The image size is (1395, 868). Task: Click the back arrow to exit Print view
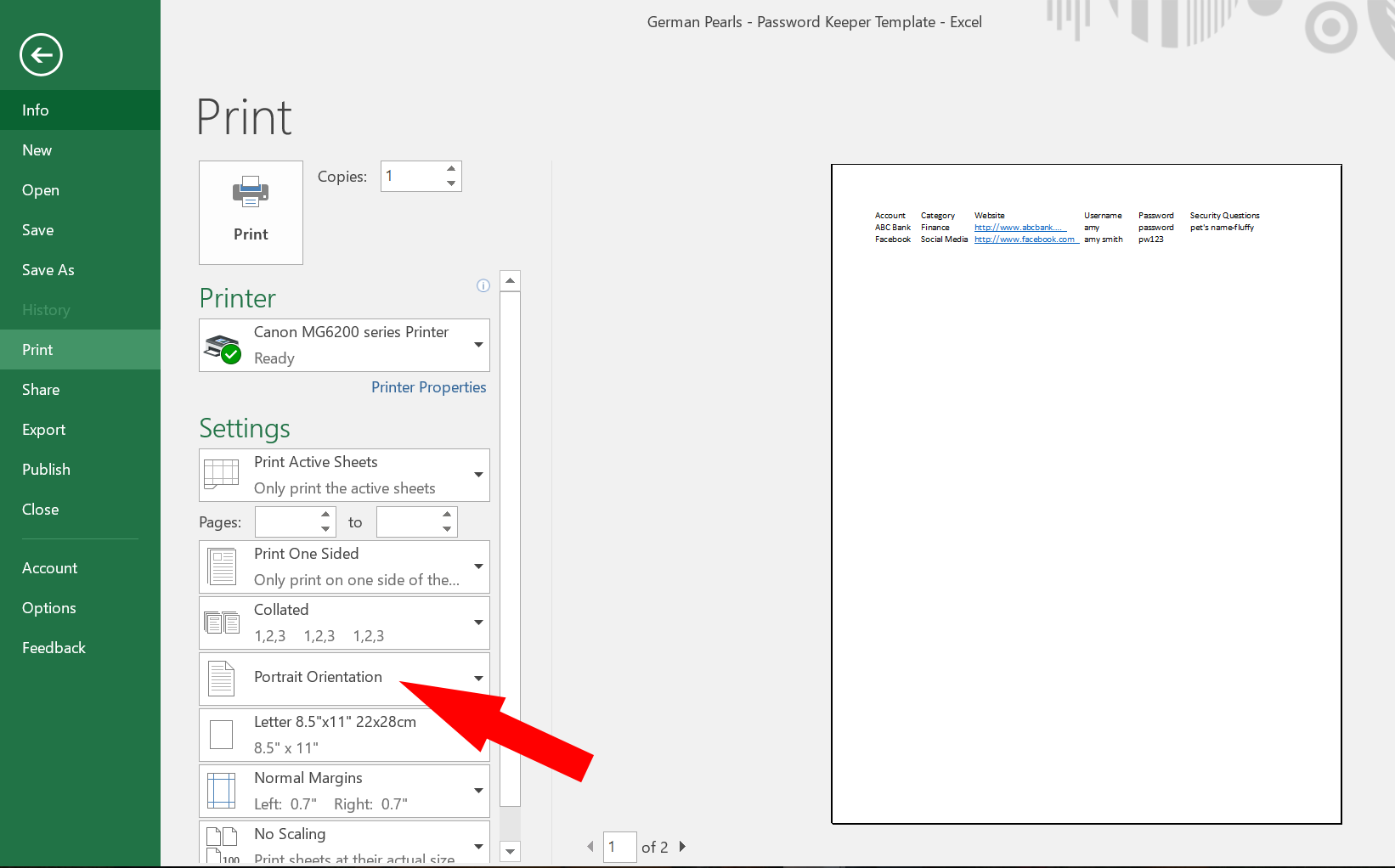point(40,54)
